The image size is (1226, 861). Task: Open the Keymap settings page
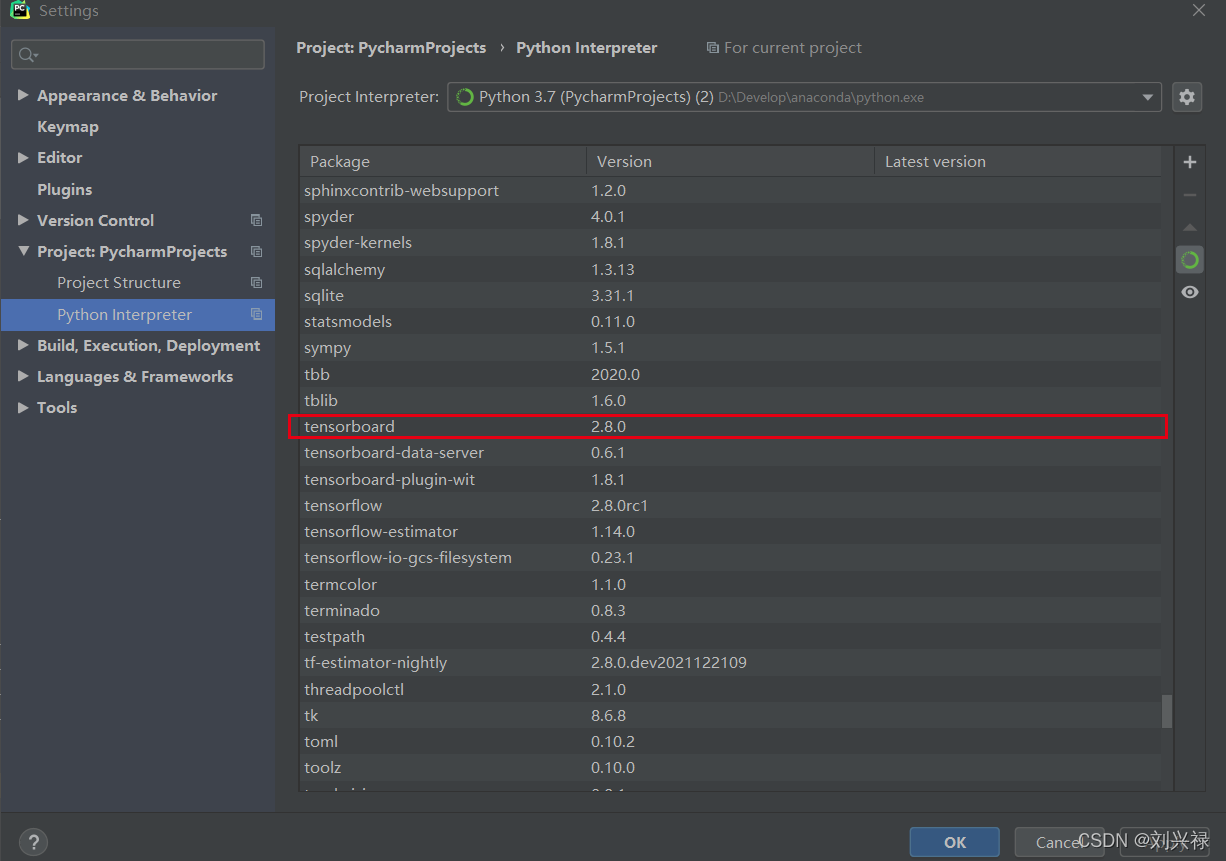coord(68,126)
